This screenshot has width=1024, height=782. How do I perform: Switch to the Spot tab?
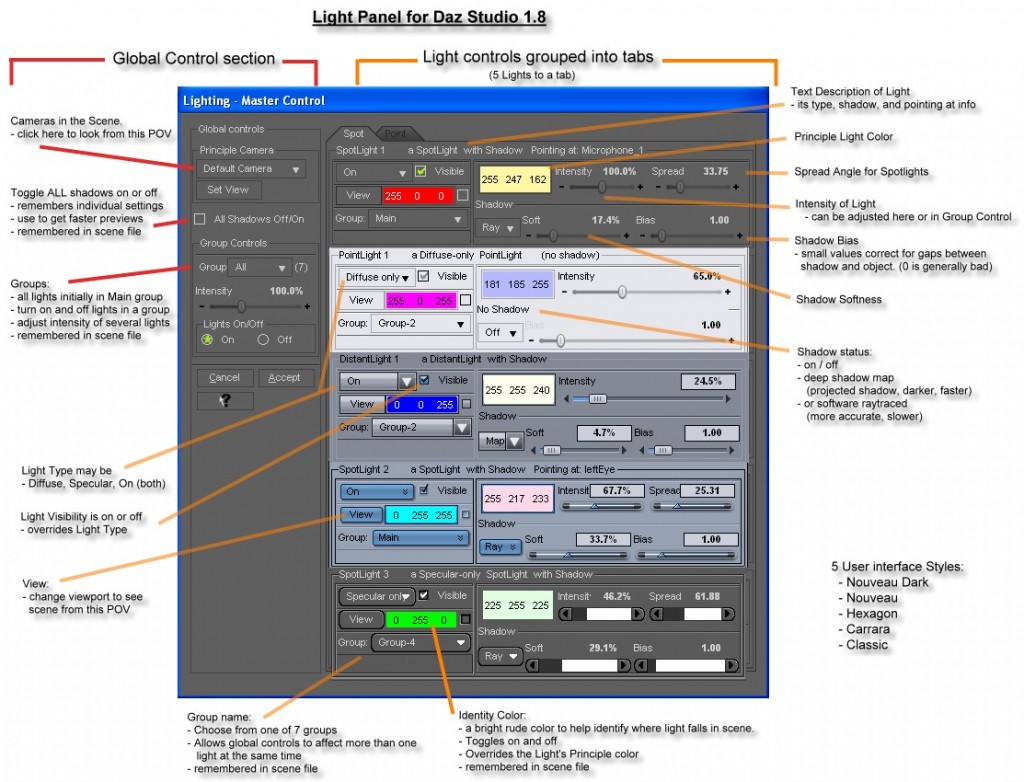click(353, 133)
